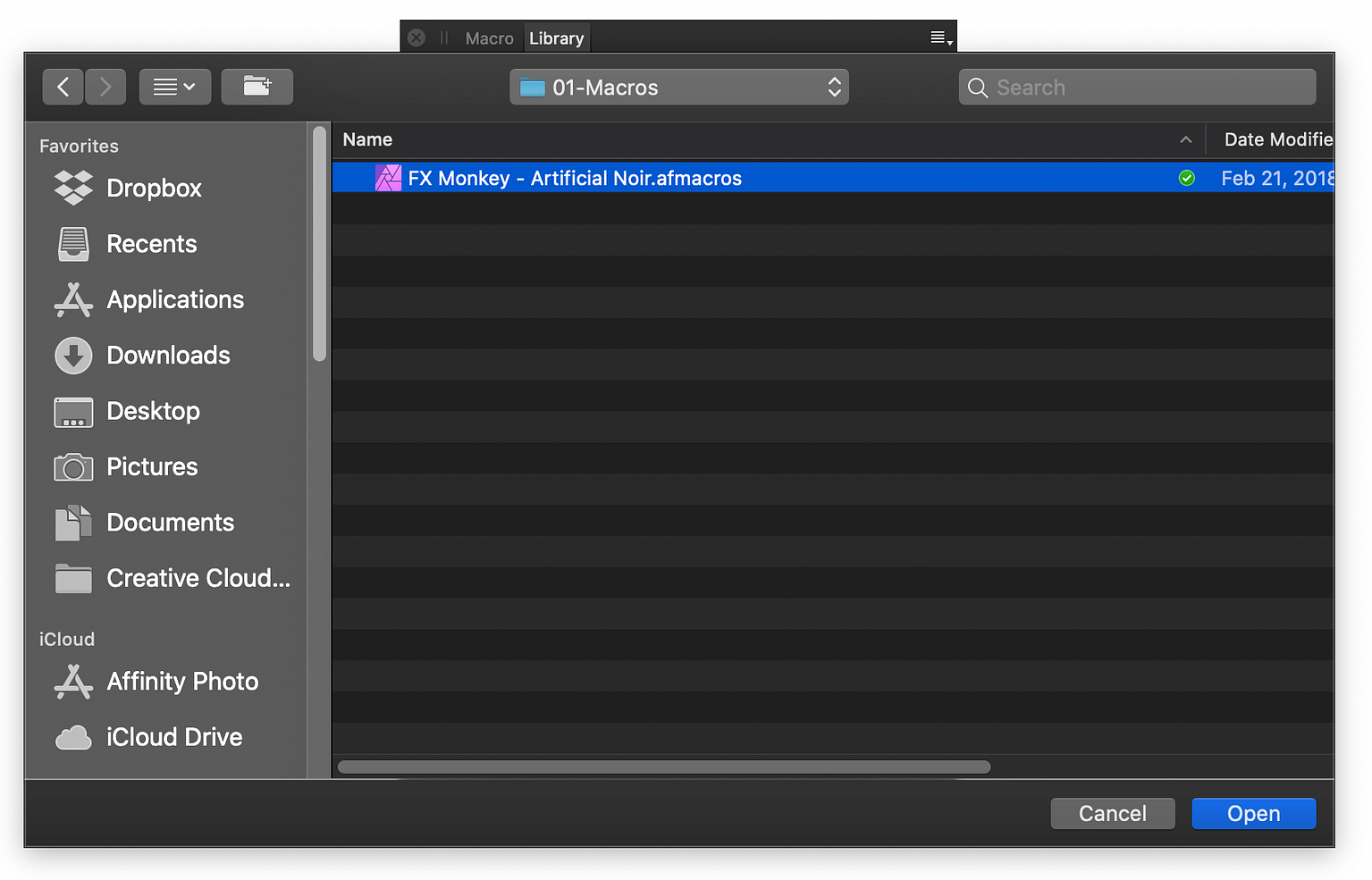Click the sidebar vertical scrollbar
The image size is (1372, 880).
tap(319, 244)
